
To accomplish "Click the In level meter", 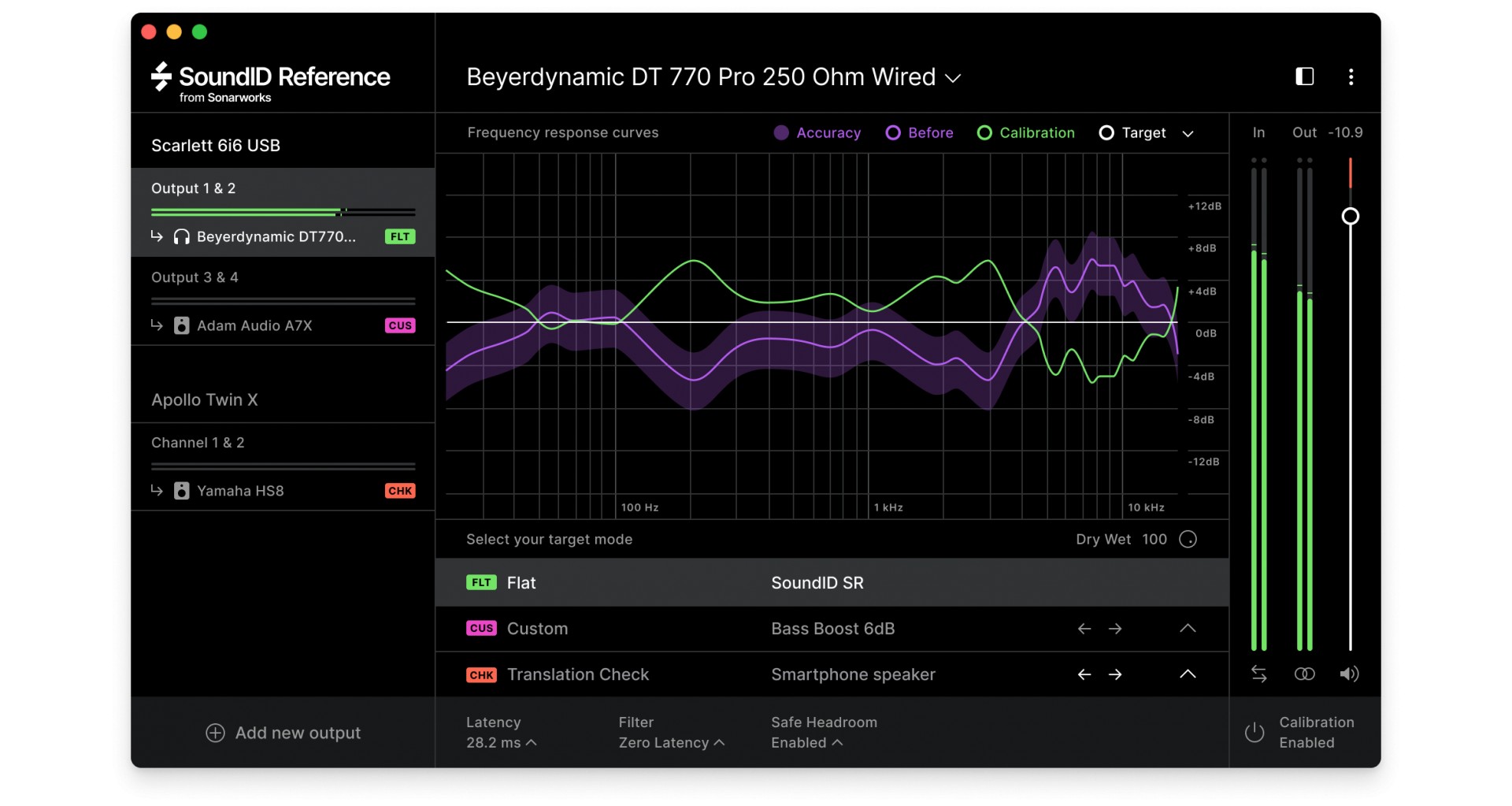I will coord(1258,404).
